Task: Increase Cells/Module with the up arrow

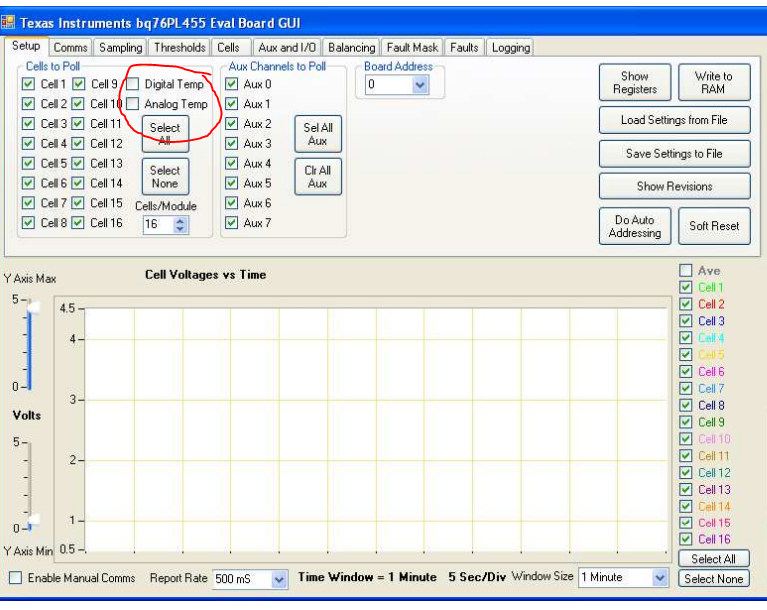Action: [x=180, y=221]
